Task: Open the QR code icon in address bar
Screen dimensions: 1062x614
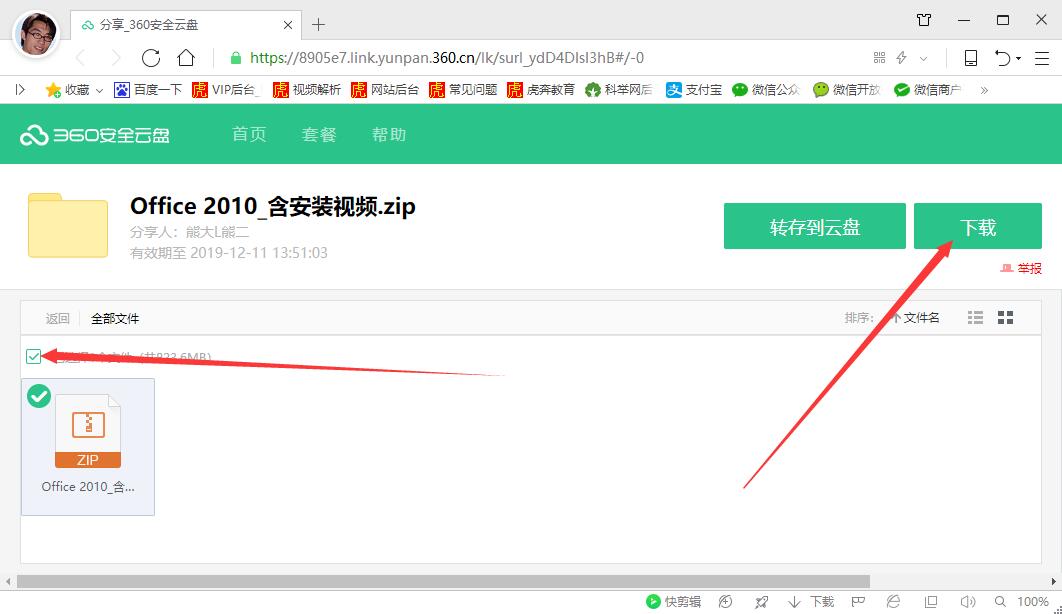Action: (x=879, y=58)
